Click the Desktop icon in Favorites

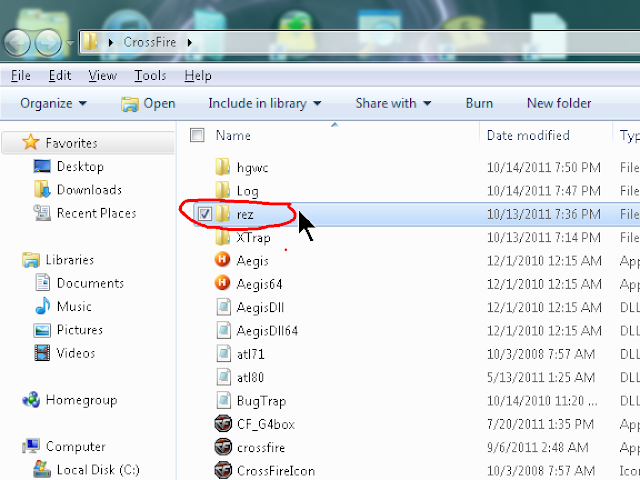pos(42,166)
